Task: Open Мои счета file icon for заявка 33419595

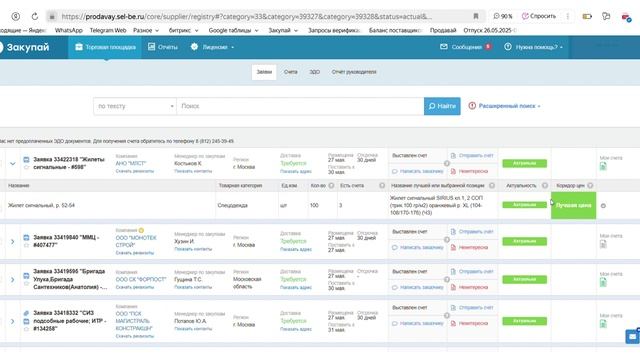Action: click(603, 282)
